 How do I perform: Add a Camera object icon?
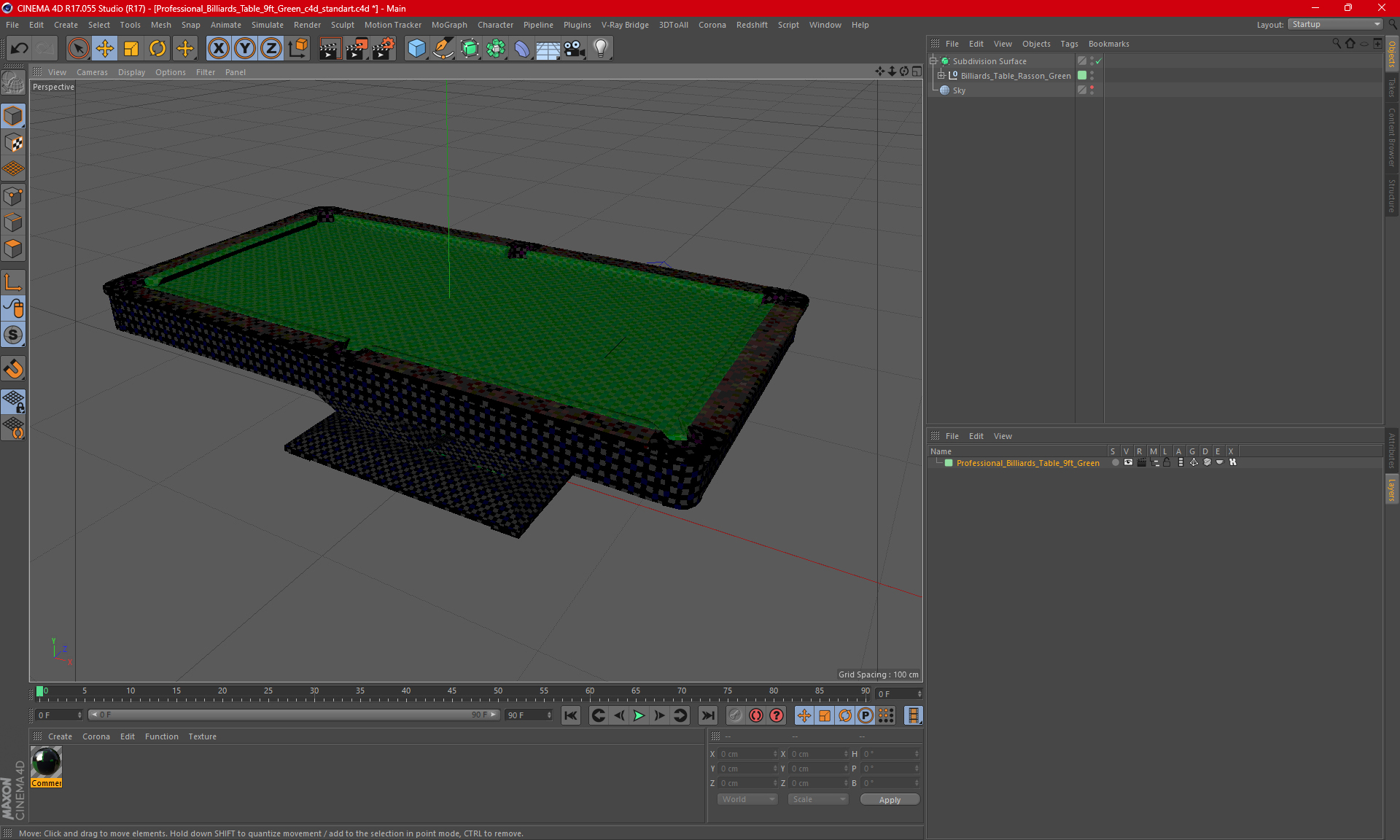coord(574,49)
